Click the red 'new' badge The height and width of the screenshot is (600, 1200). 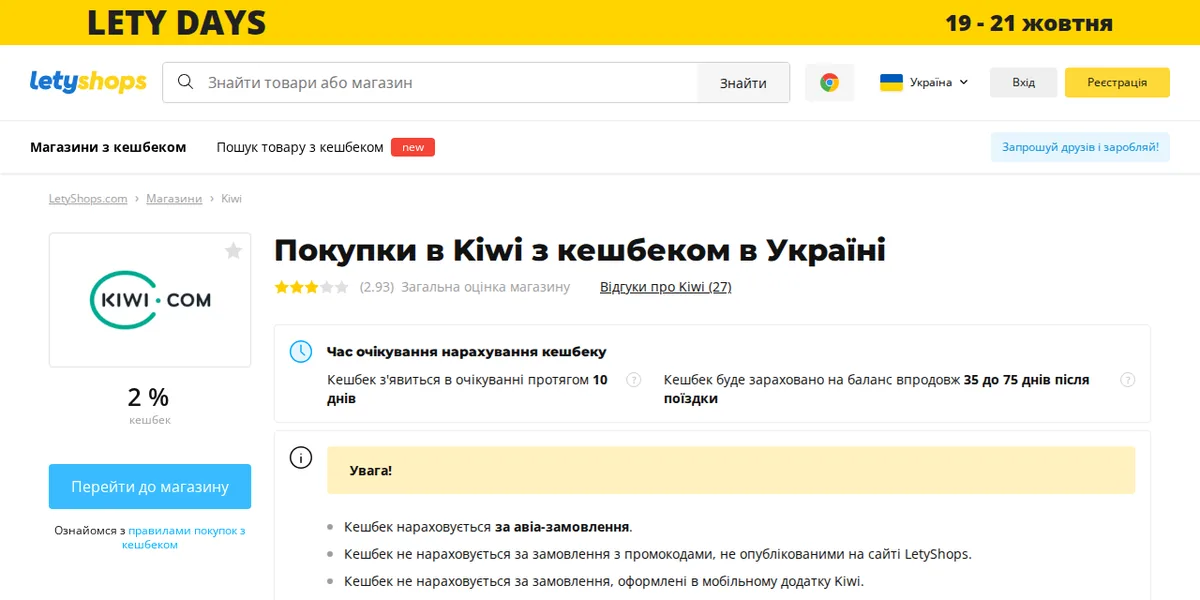(413, 147)
